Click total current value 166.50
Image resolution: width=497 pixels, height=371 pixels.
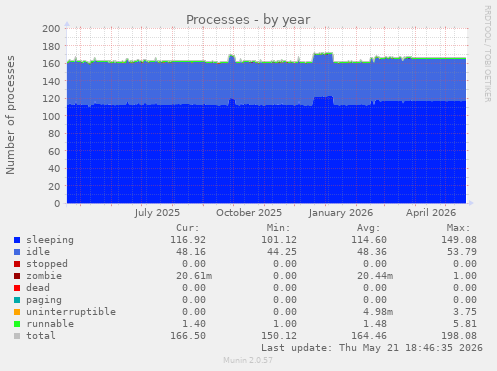(x=188, y=336)
